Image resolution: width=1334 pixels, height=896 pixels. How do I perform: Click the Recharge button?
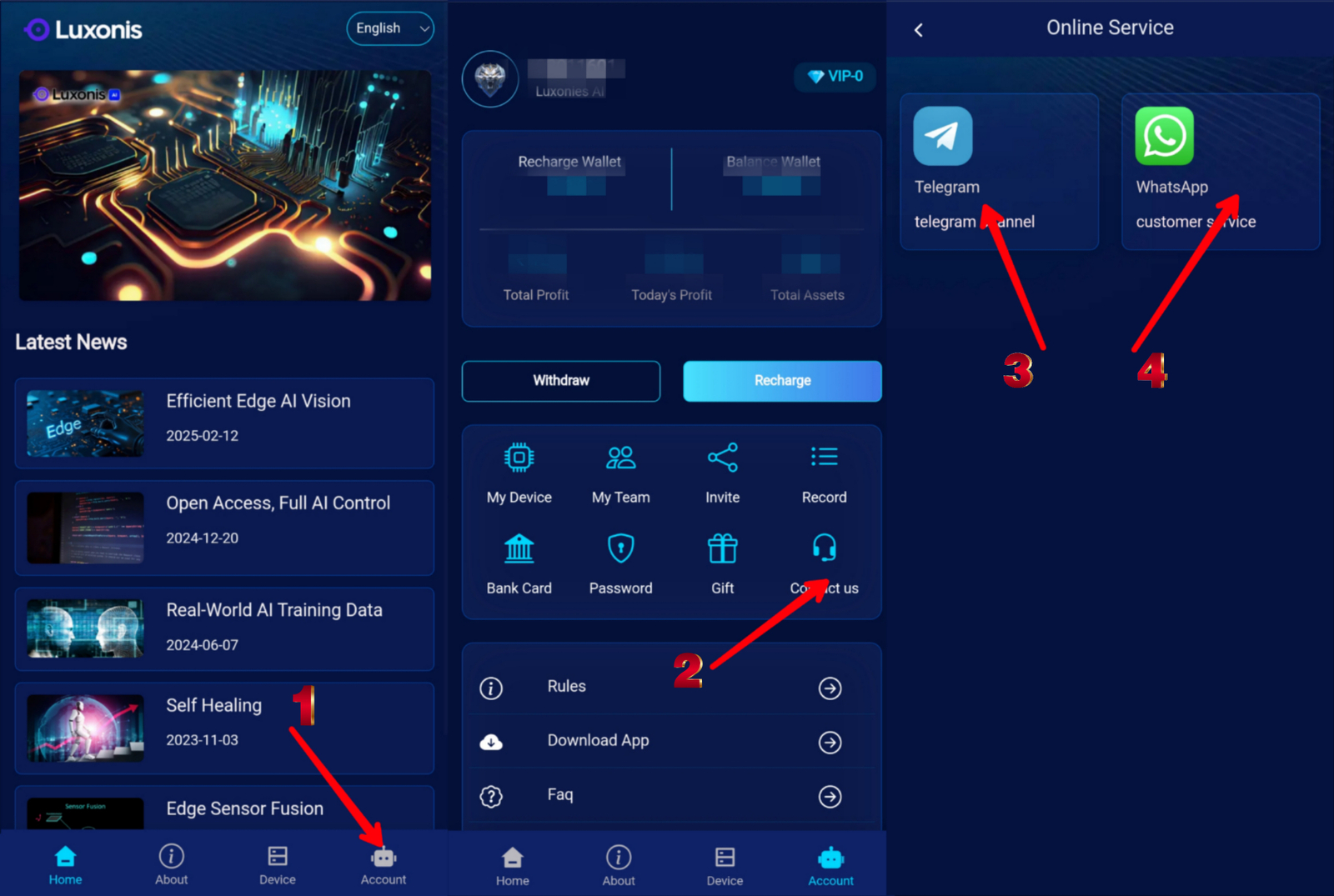[782, 381]
